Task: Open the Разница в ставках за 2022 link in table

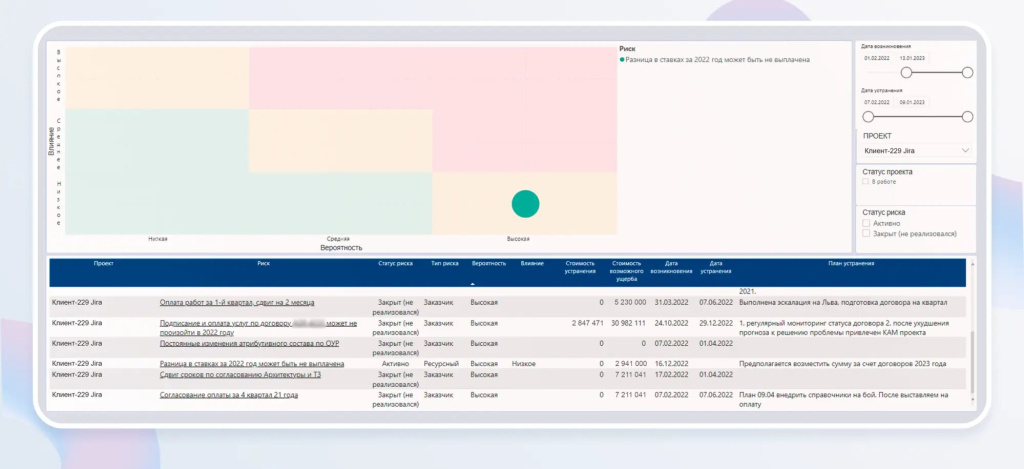Action: pyautogui.click(x=252, y=364)
